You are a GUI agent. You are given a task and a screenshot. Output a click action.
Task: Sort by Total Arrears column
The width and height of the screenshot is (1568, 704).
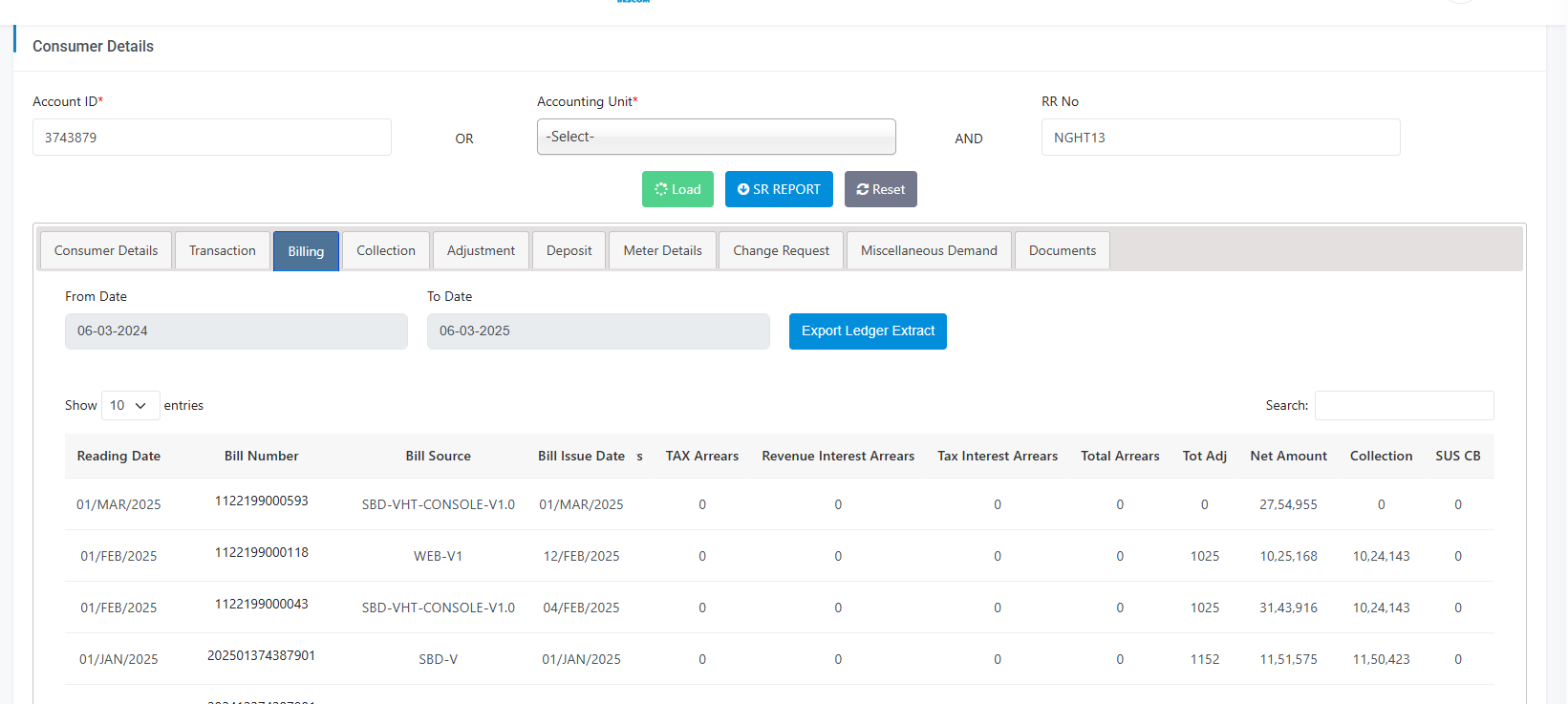click(x=1120, y=456)
